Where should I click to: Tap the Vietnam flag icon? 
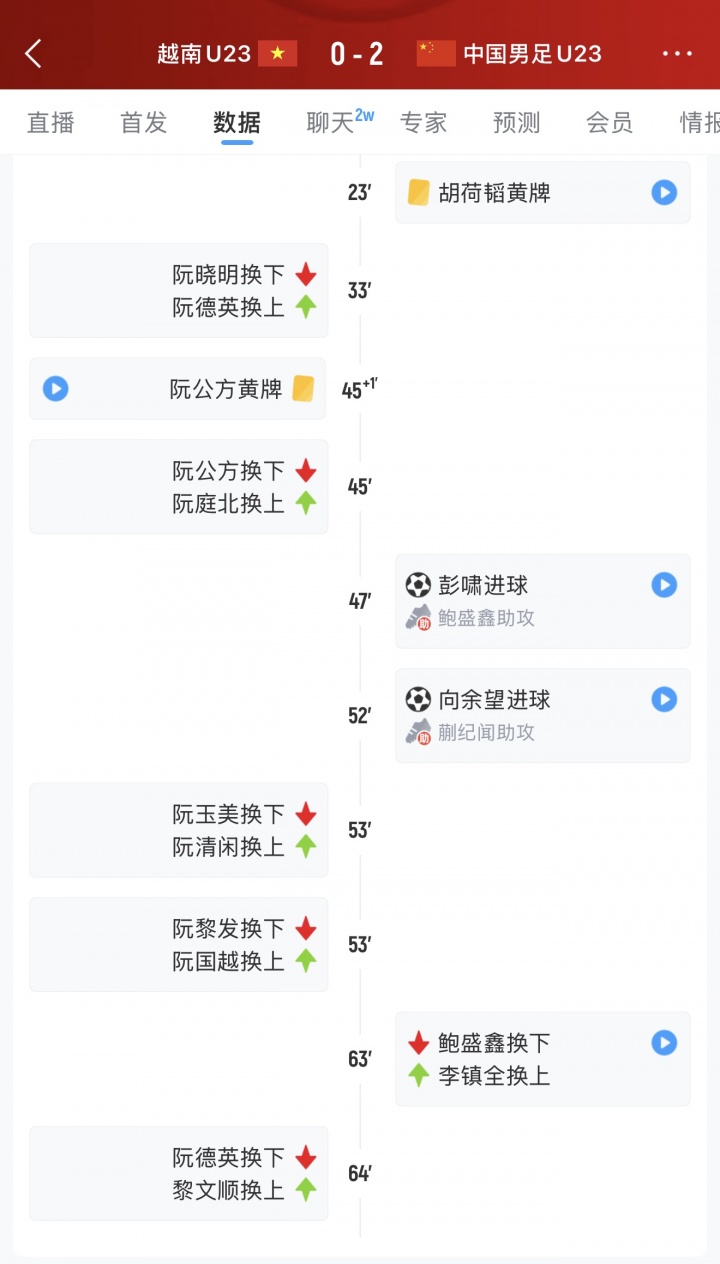click(278, 54)
